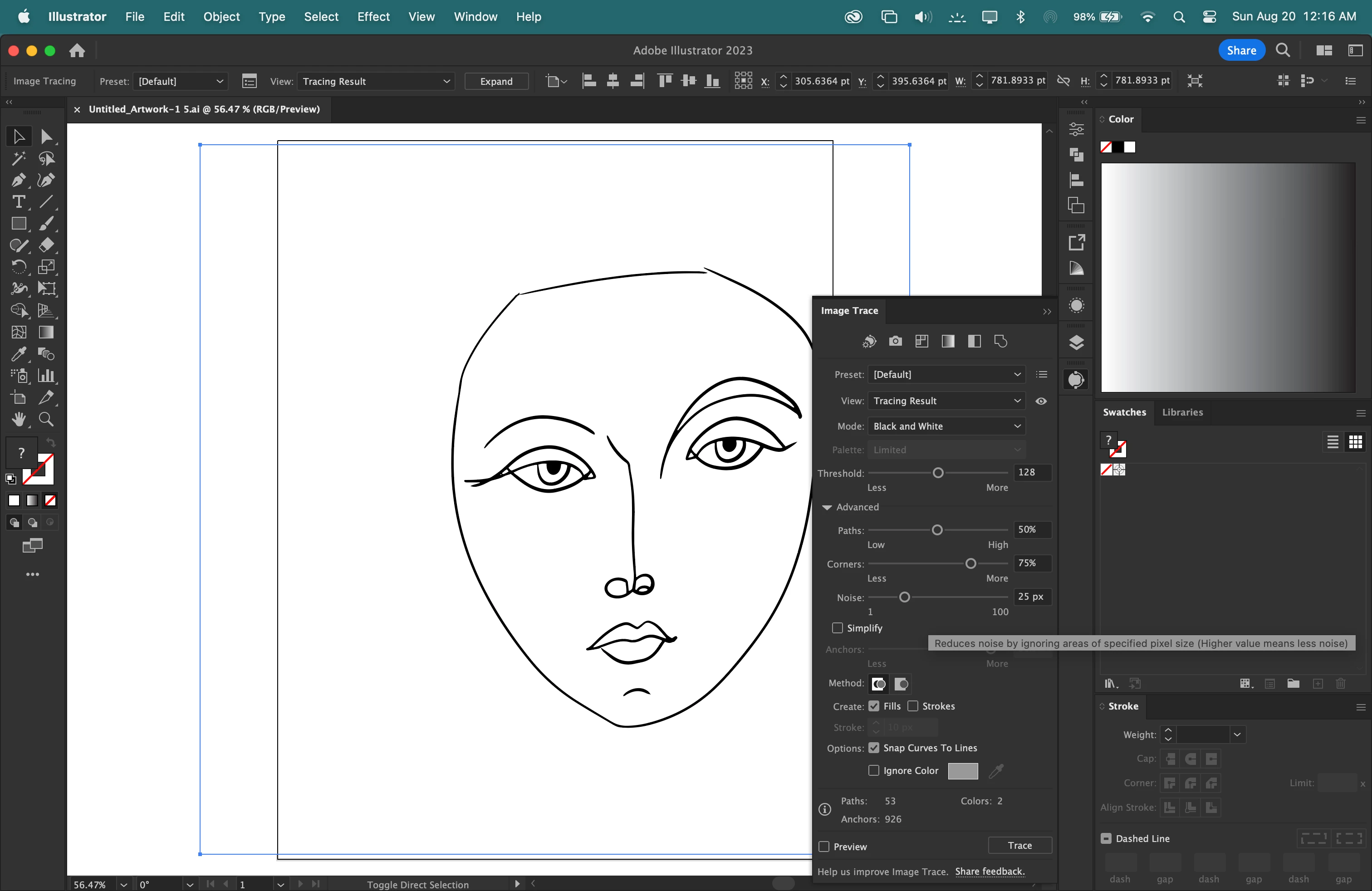The width and height of the screenshot is (1372, 891).
Task: Click the Threshold slider handle
Action: click(938, 473)
